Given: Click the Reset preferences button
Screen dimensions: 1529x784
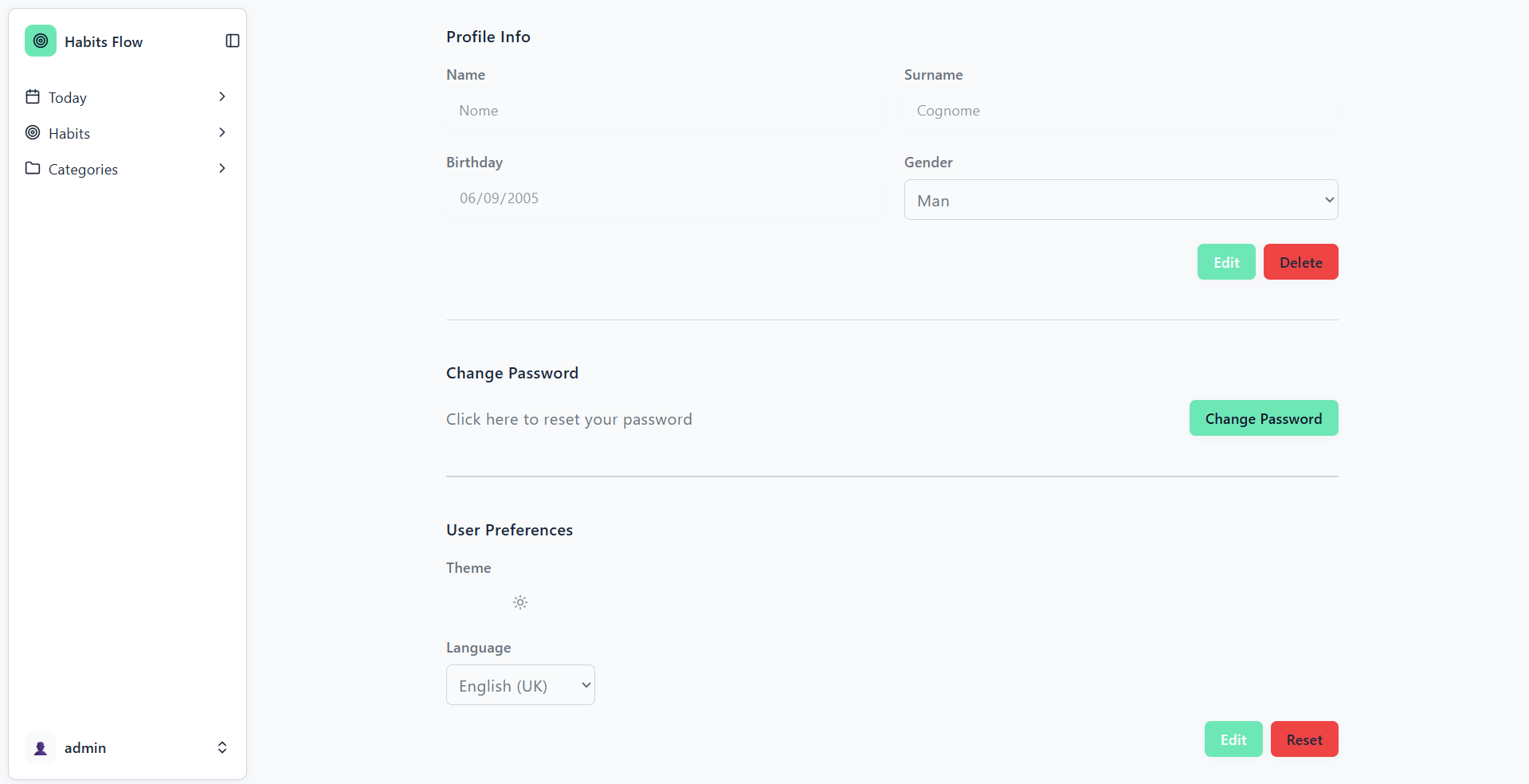Looking at the screenshot, I should [1304, 739].
